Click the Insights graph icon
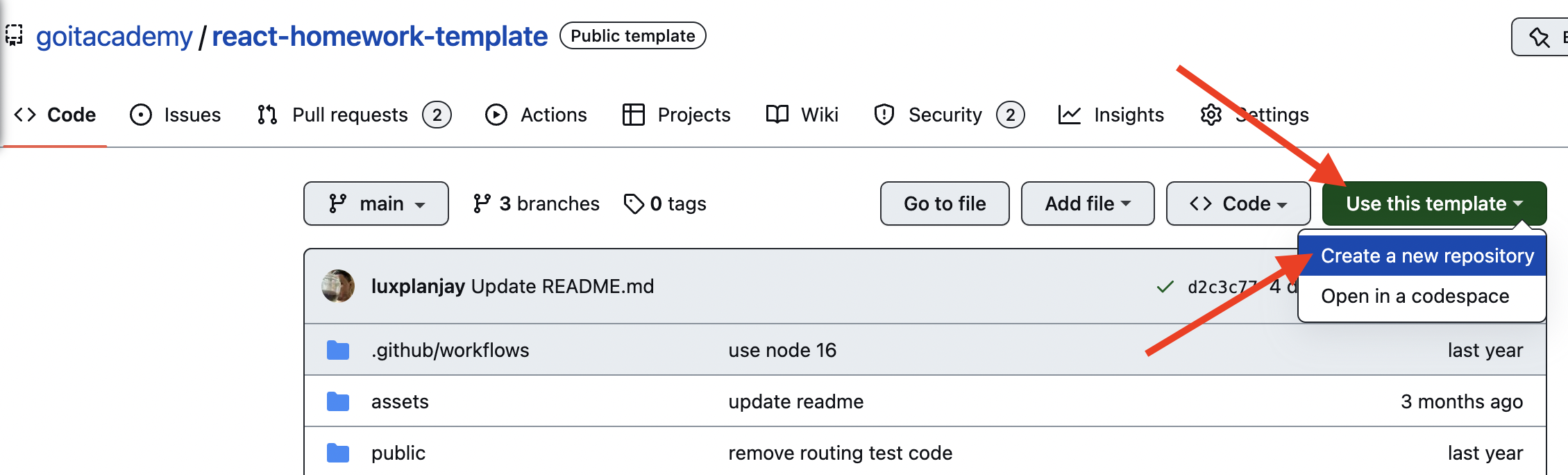This screenshot has height=475, width=1568. click(x=1069, y=115)
